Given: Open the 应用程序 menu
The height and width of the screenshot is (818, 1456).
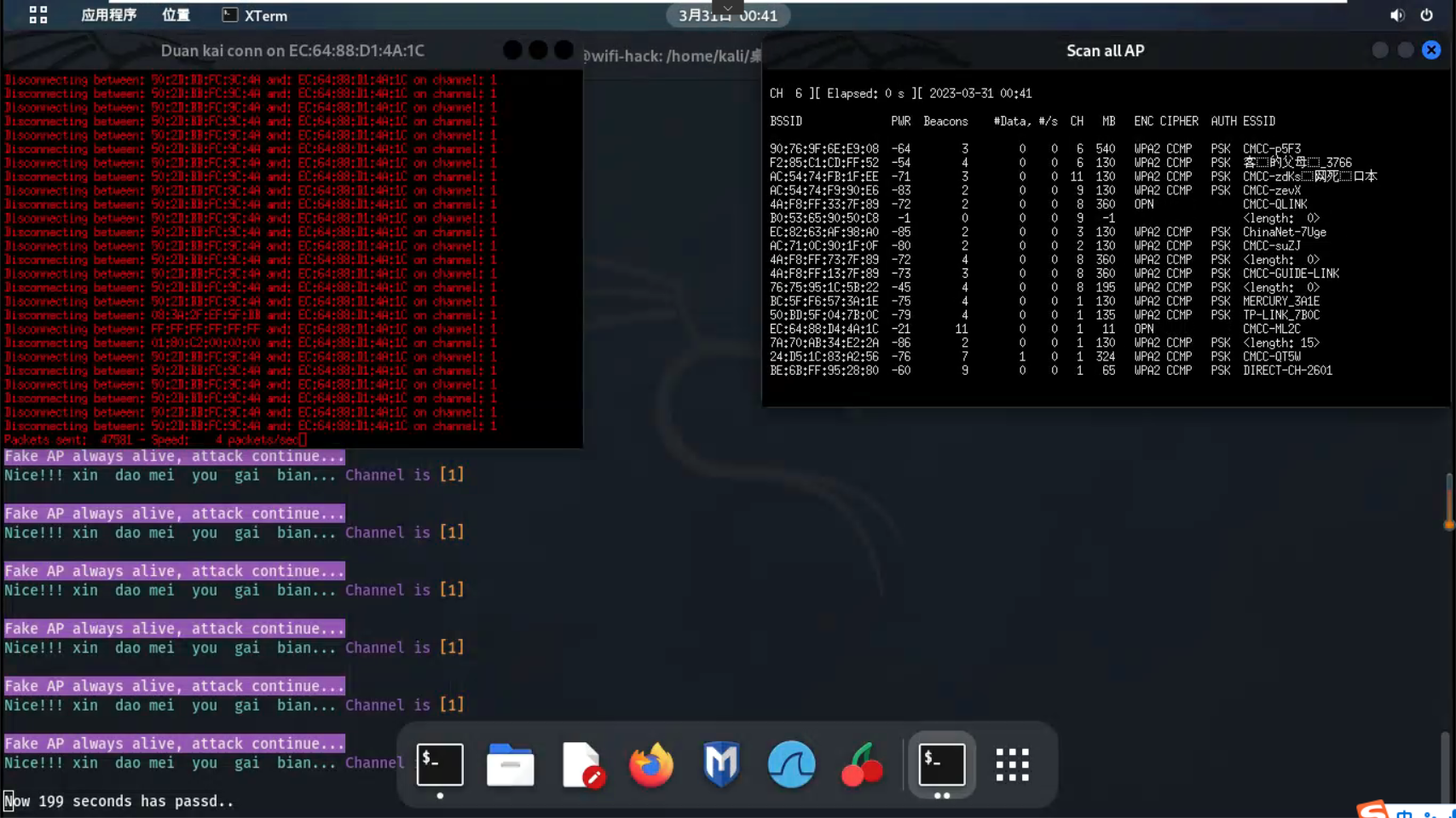Looking at the screenshot, I should 108,14.
